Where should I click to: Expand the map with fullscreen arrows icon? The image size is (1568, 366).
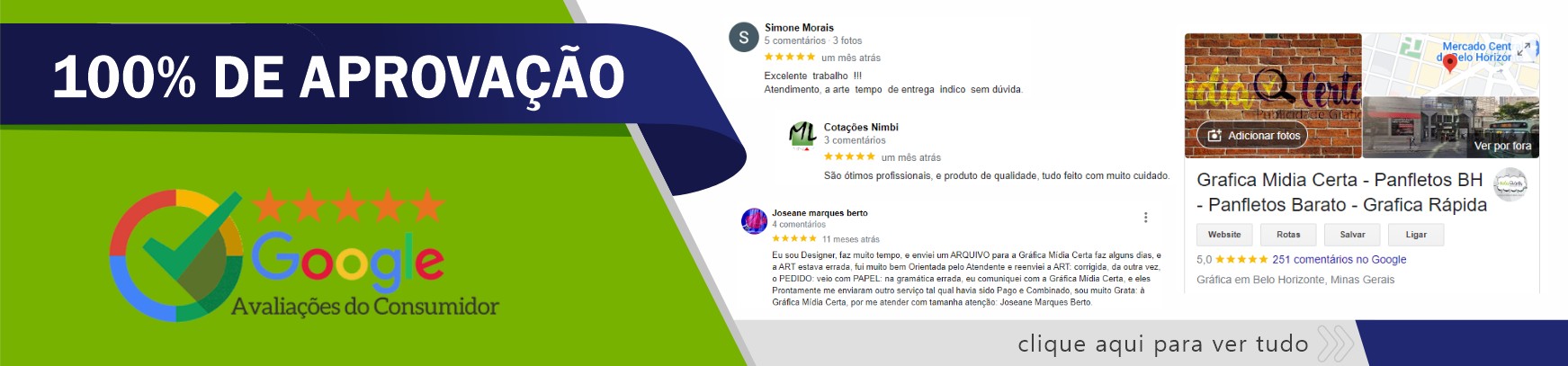coord(1523,49)
